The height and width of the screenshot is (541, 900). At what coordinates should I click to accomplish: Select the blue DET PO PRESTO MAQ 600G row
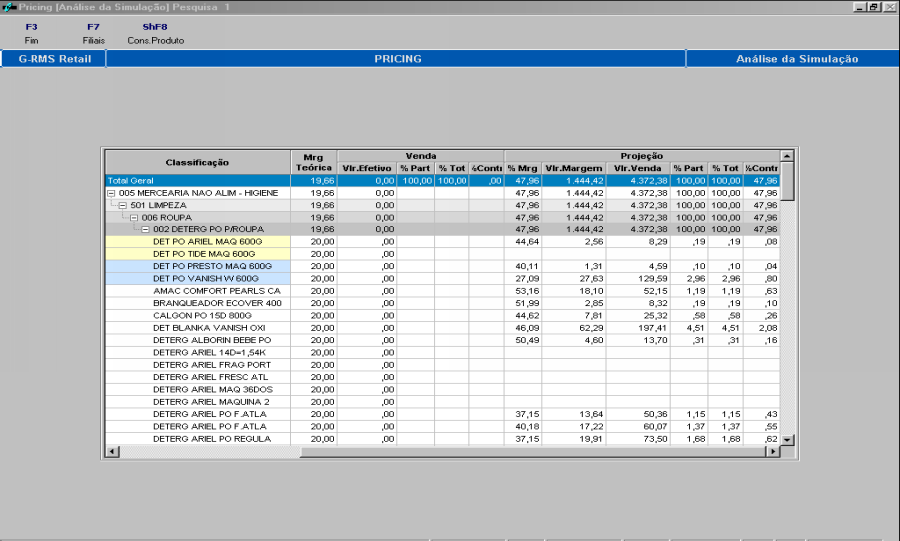tap(212, 266)
